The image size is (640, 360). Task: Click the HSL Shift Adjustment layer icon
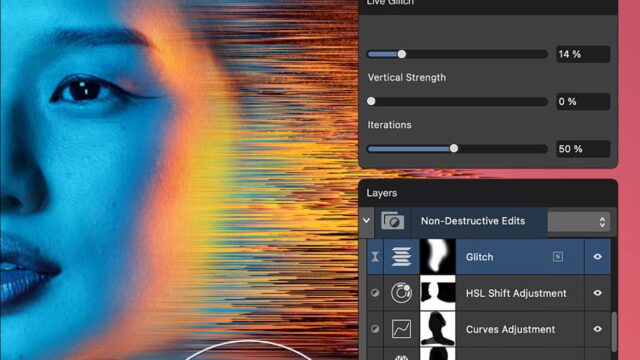(401, 293)
